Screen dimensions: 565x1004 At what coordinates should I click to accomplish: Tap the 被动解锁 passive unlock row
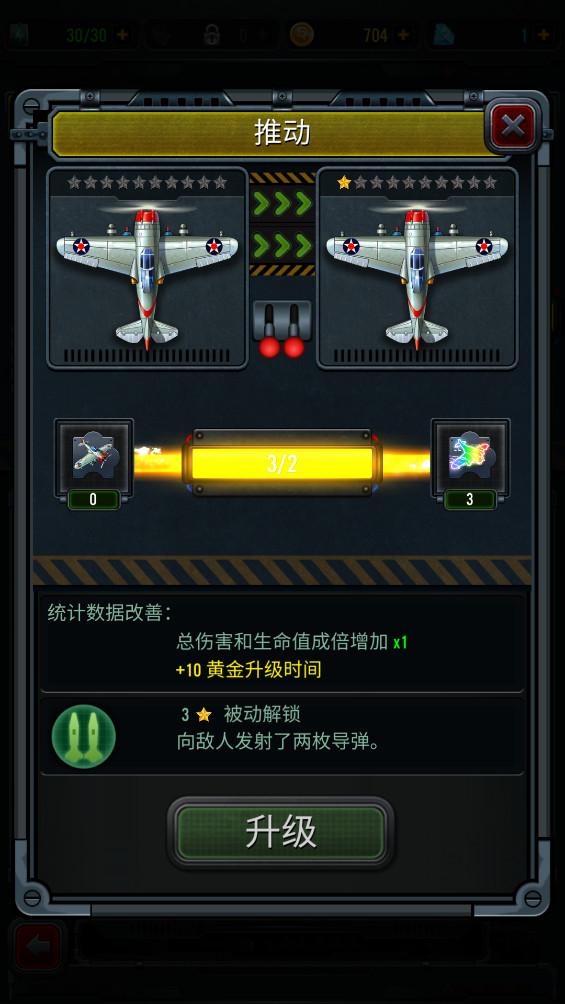(x=282, y=736)
